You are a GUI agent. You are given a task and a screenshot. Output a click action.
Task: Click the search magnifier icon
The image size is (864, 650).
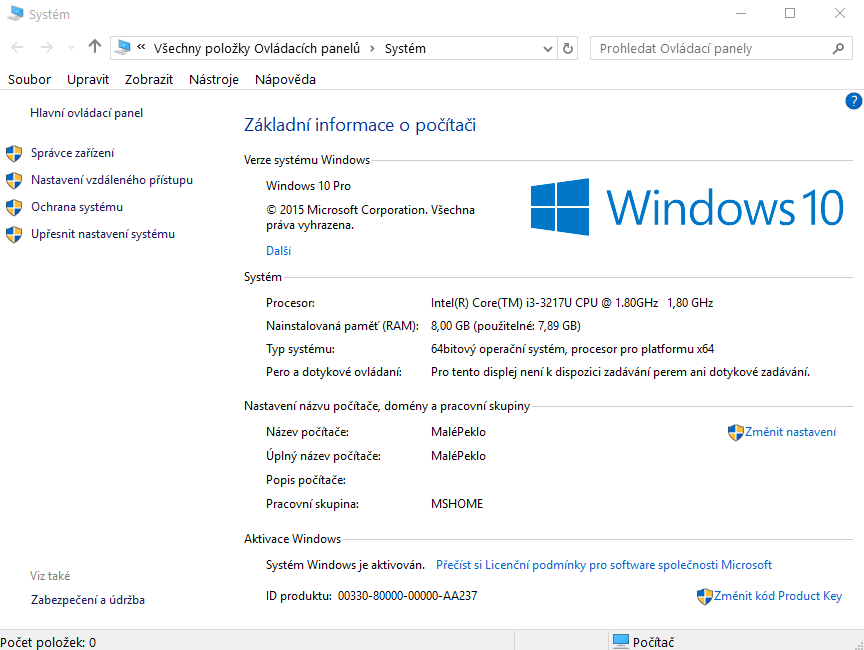[838, 48]
